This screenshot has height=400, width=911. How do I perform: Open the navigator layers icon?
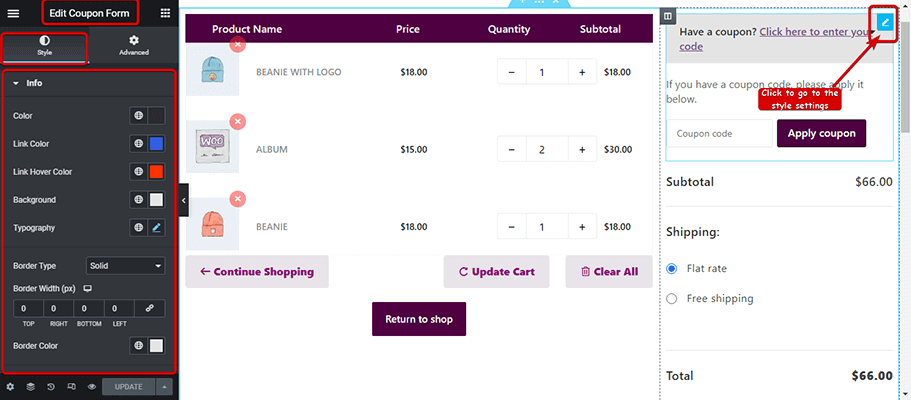(x=30, y=387)
